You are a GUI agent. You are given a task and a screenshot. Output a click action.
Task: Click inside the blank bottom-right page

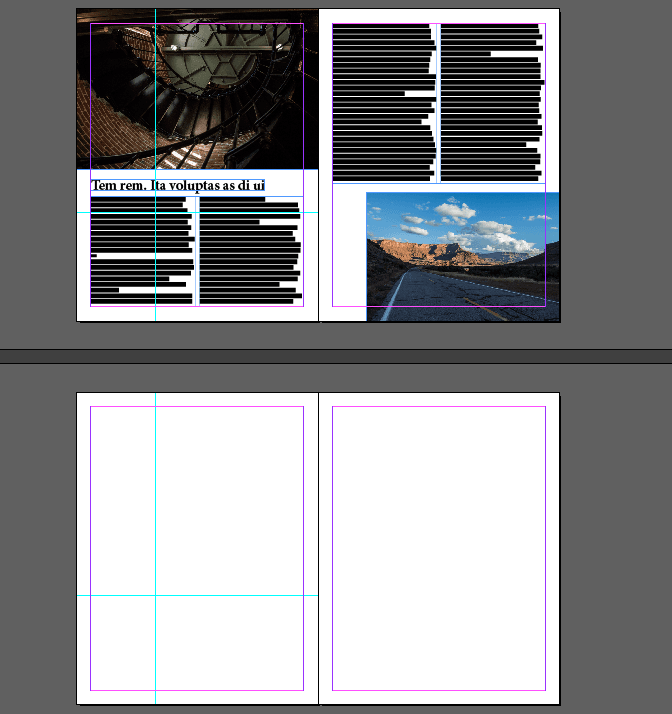tap(439, 548)
